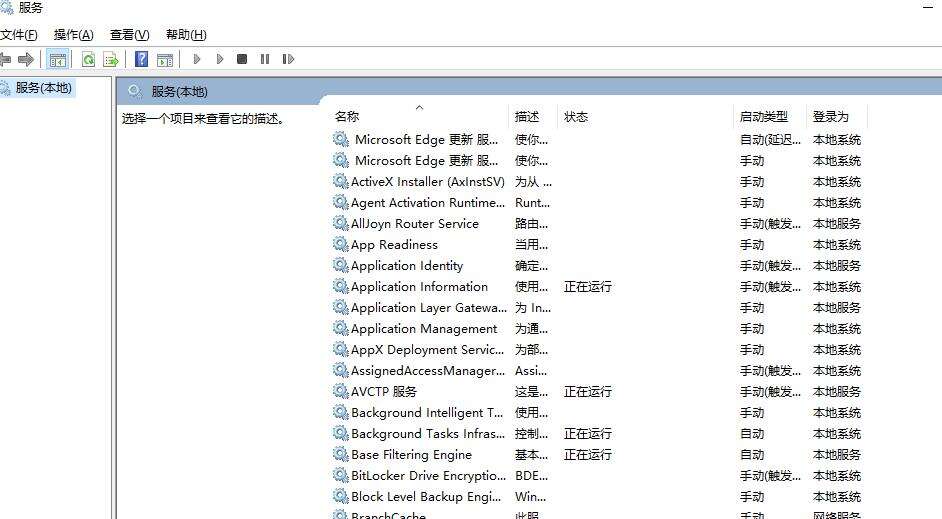Click gear icon beside Application Information
This screenshot has width=942, height=519.
point(341,287)
